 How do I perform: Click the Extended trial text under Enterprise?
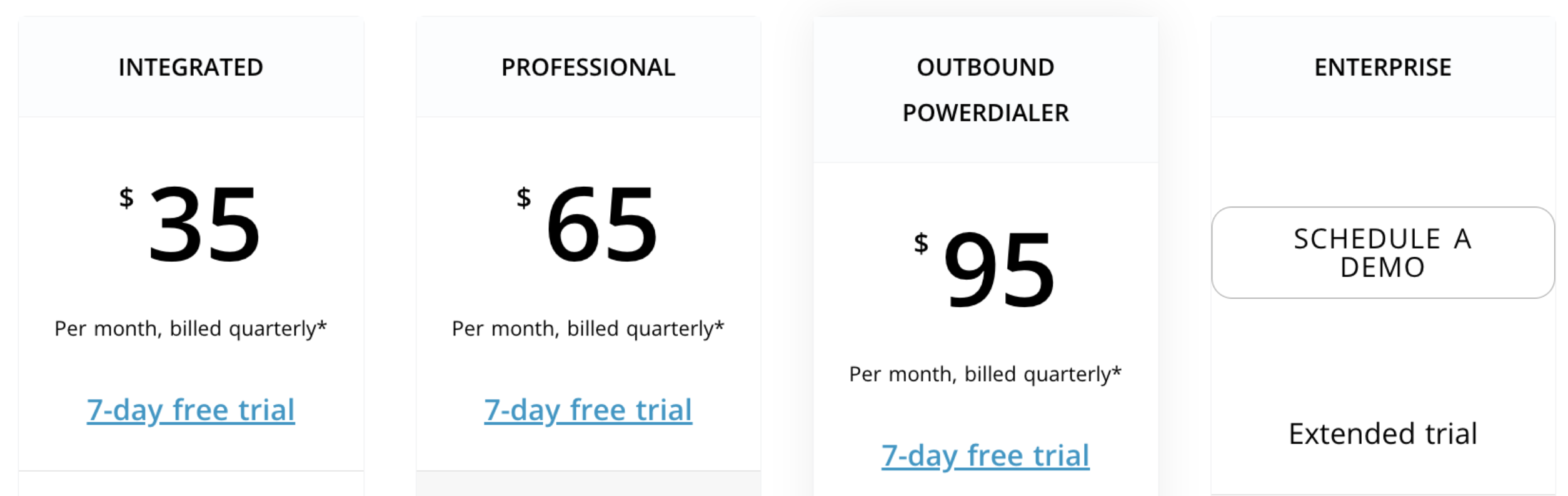(1382, 434)
